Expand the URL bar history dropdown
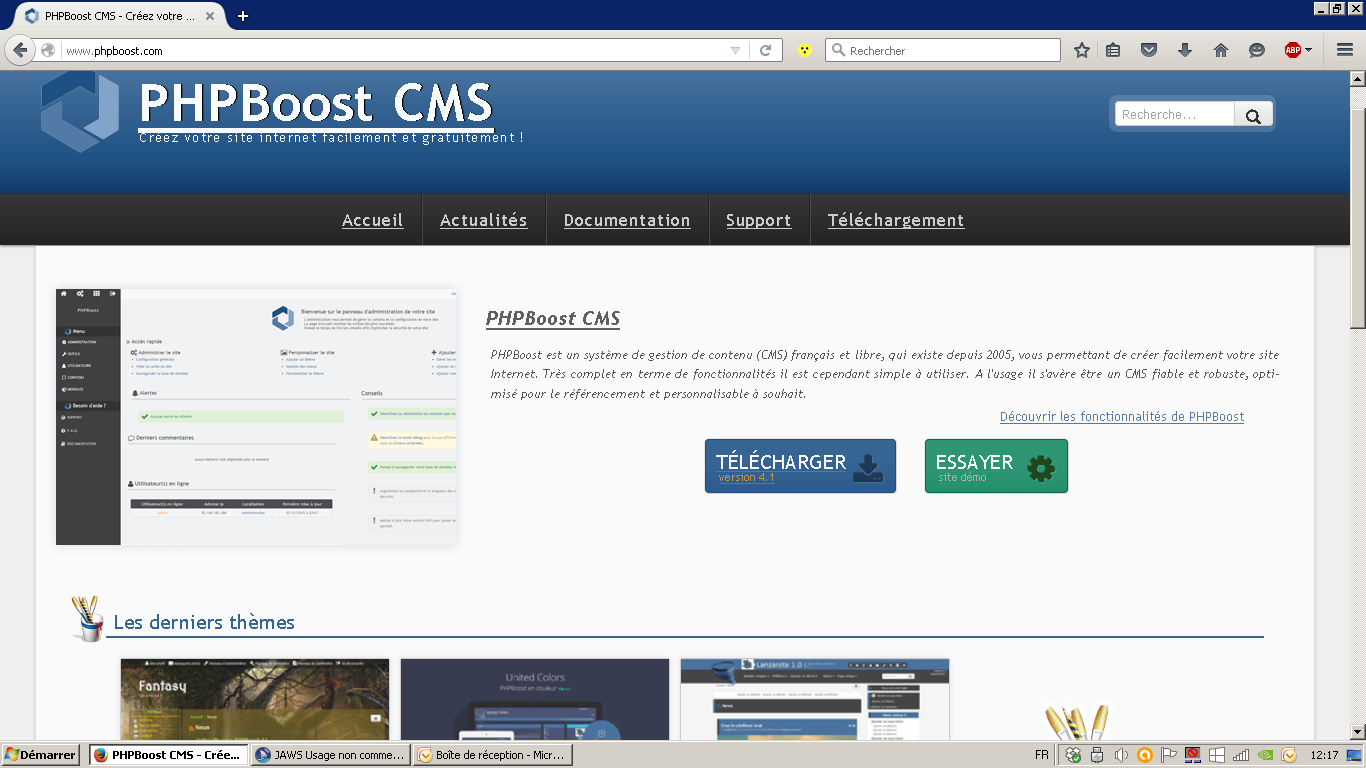This screenshot has height=768, width=1366. [x=735, y=50]
